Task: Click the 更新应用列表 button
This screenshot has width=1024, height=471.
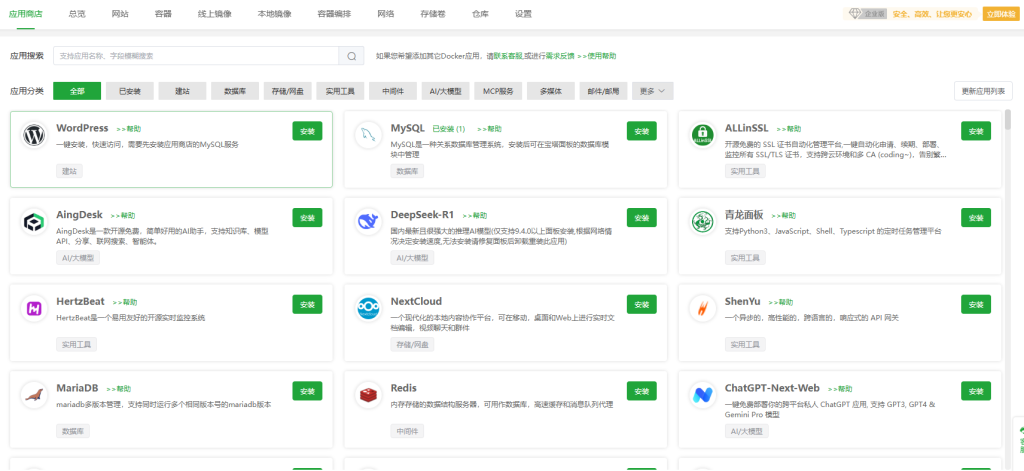Action: tap(984, 91)
